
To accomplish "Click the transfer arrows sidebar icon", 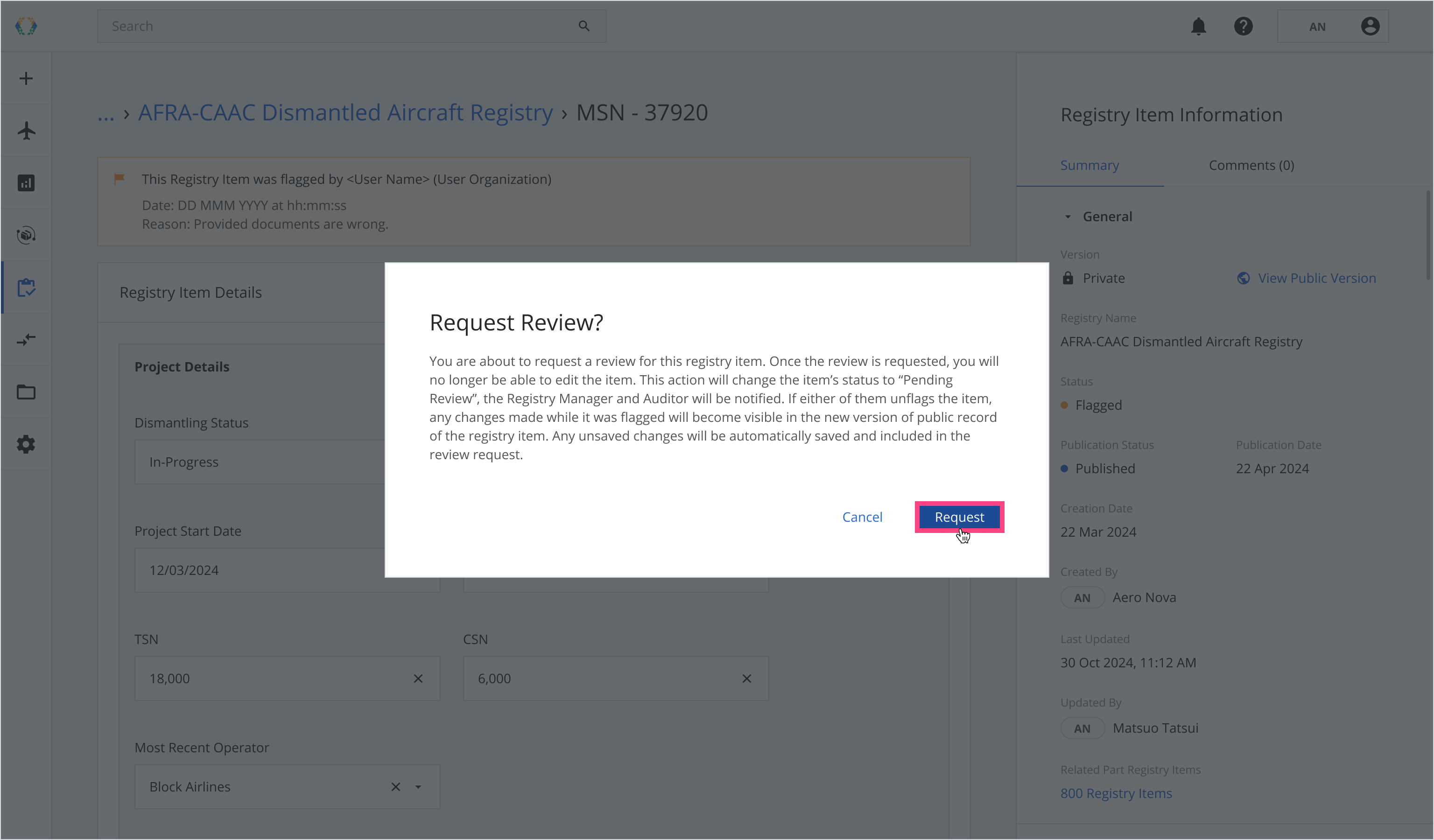I will coord(26,340).
